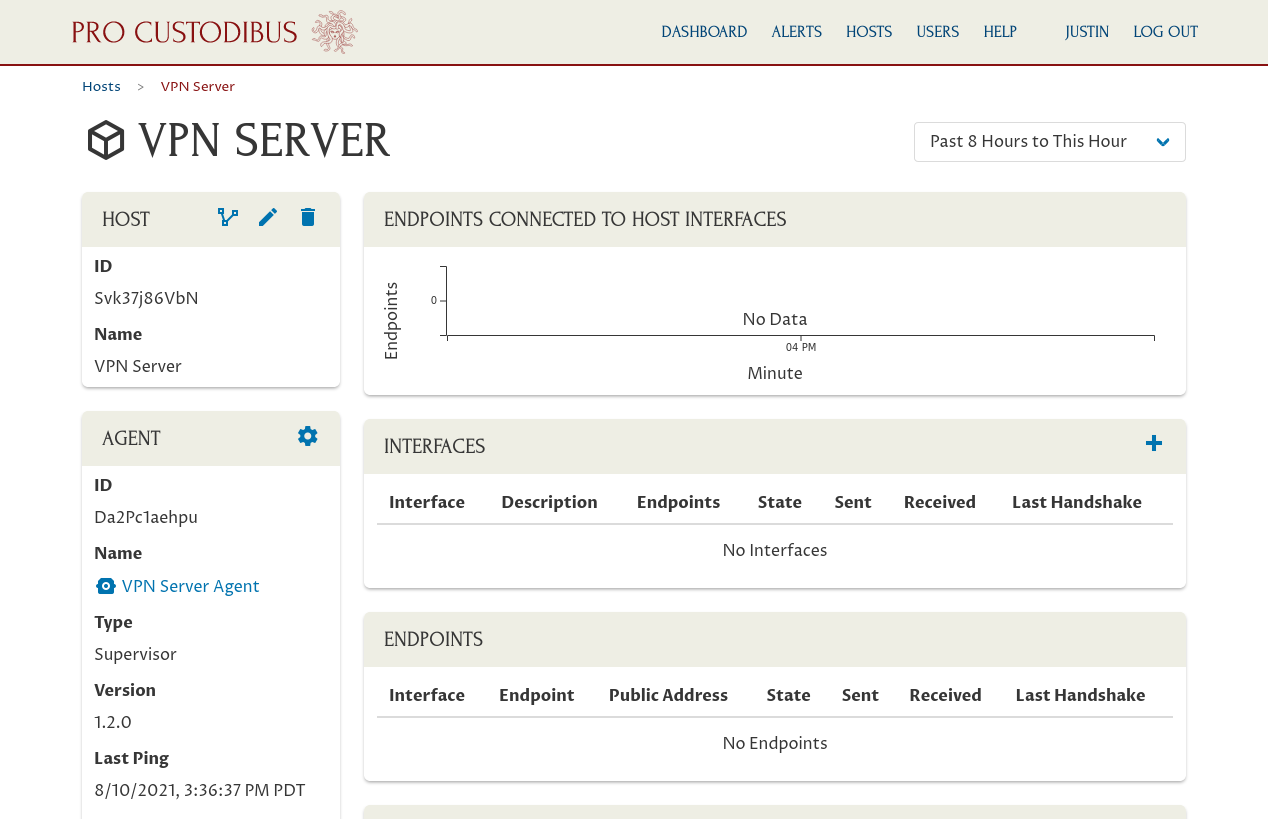Click the ENDPOINTS panel heading
Image resolution: width=1268 pixels, height=819 pixels.
point(433,639)
